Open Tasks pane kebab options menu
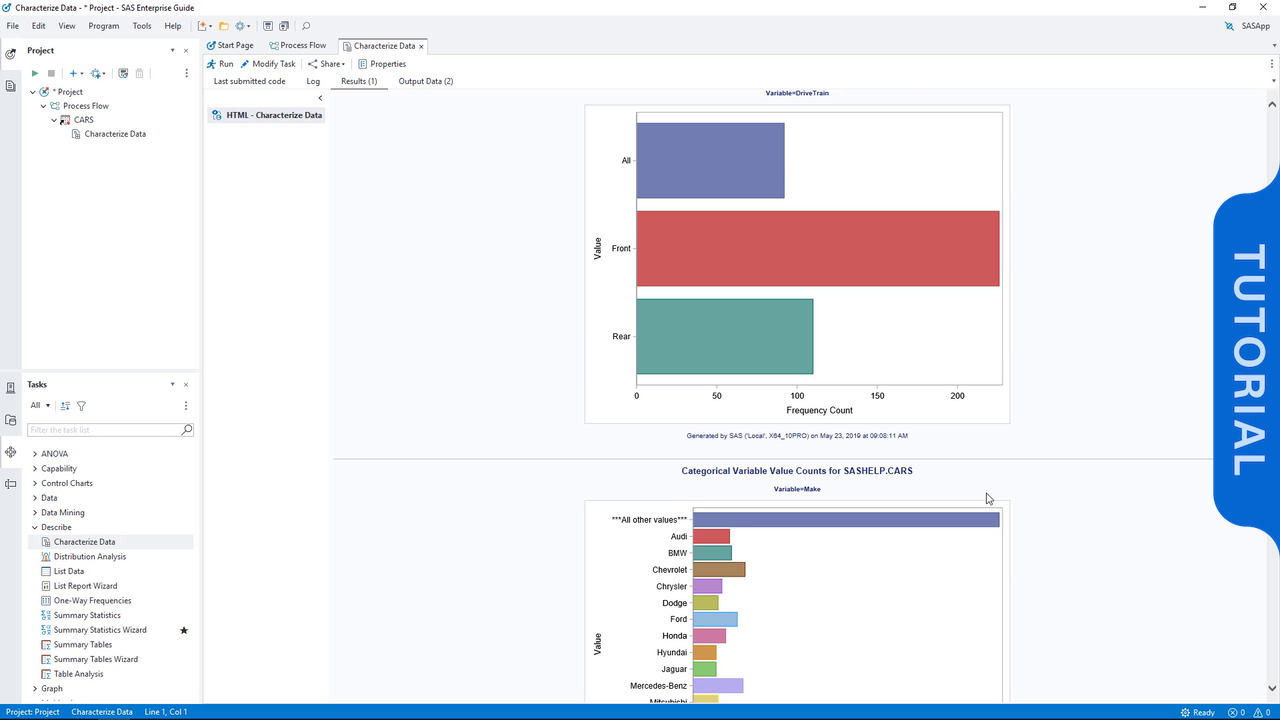This screenshot has height=720, width=1280. tap(186, 406)
